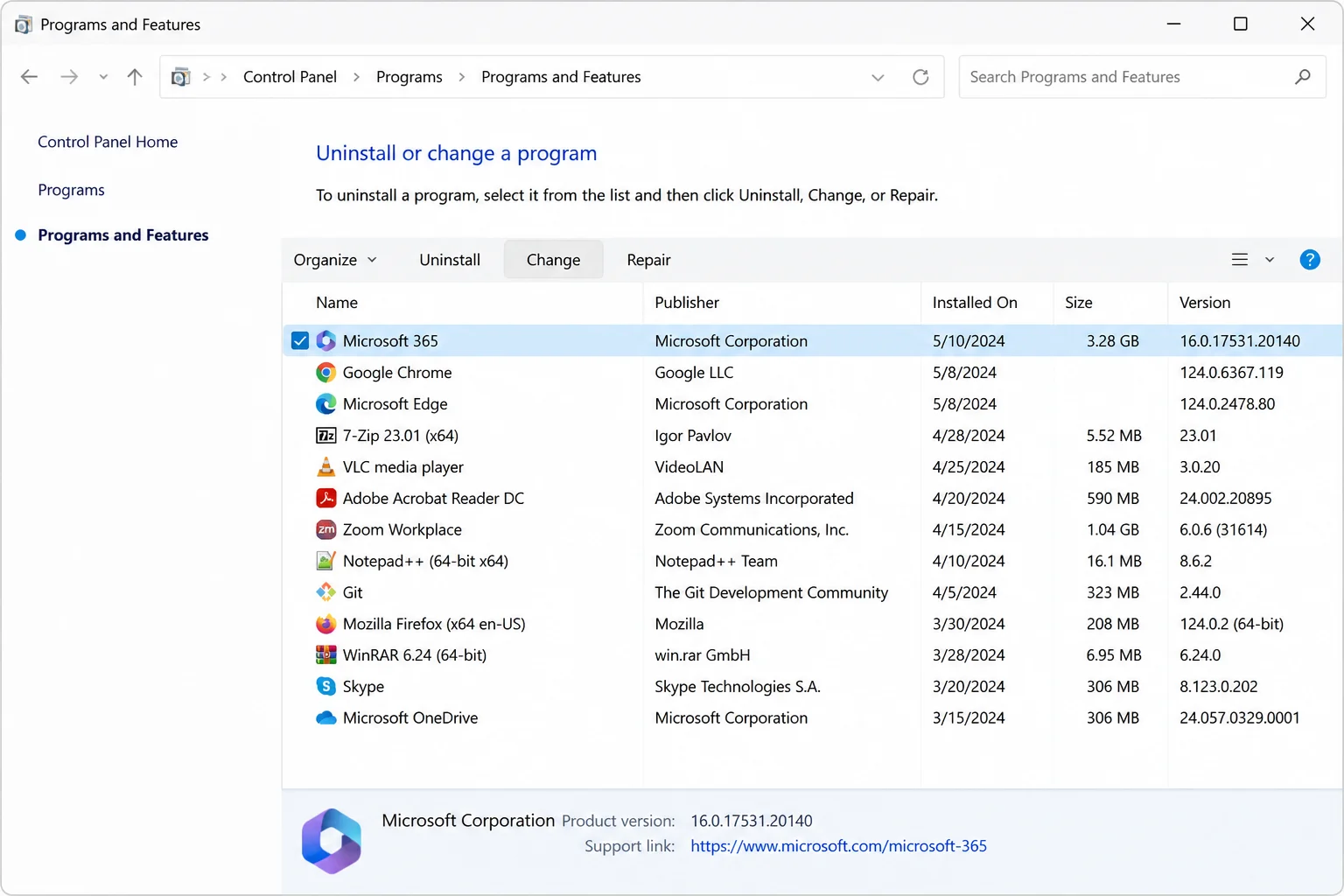Open Control Panel Home link
Image resolution: width=1344 pixels, height=896 pixels.
point(108,142)
